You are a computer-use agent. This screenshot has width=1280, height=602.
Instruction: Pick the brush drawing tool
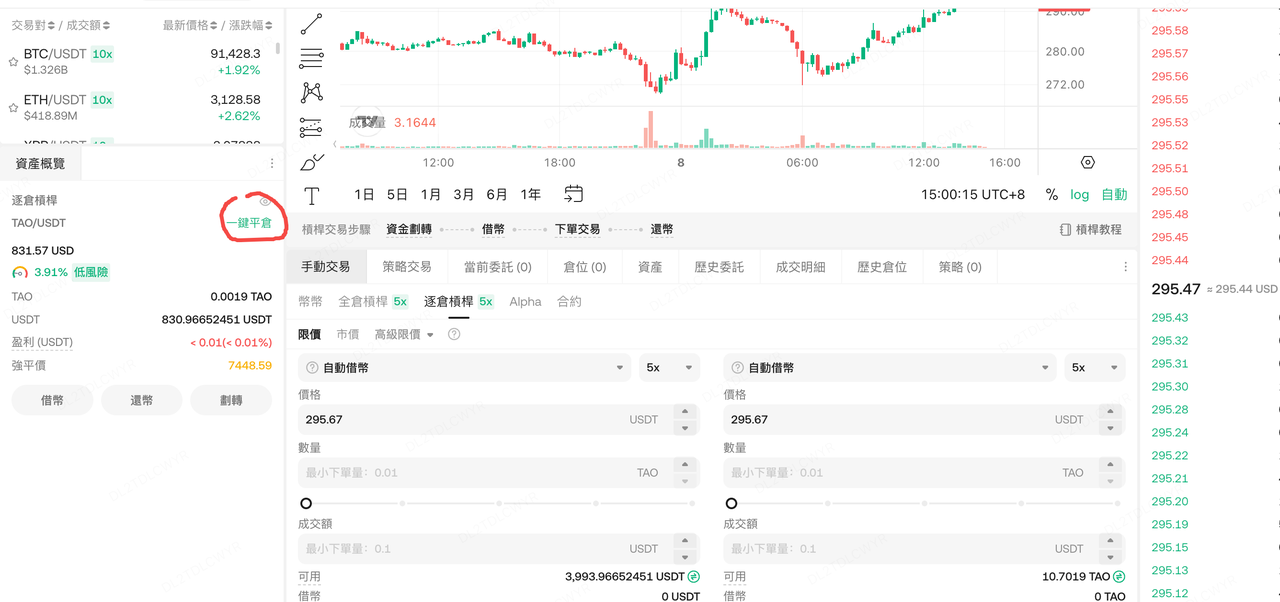click(312, 161)
